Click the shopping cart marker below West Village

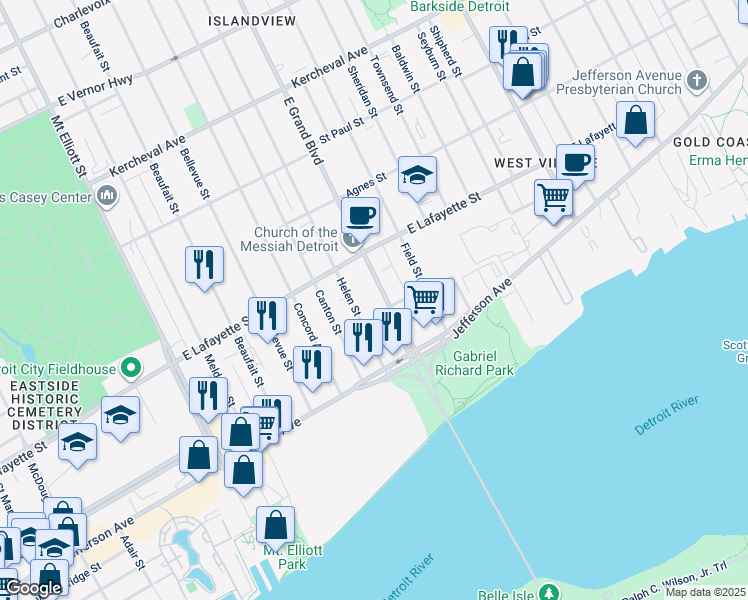point(552,196)
